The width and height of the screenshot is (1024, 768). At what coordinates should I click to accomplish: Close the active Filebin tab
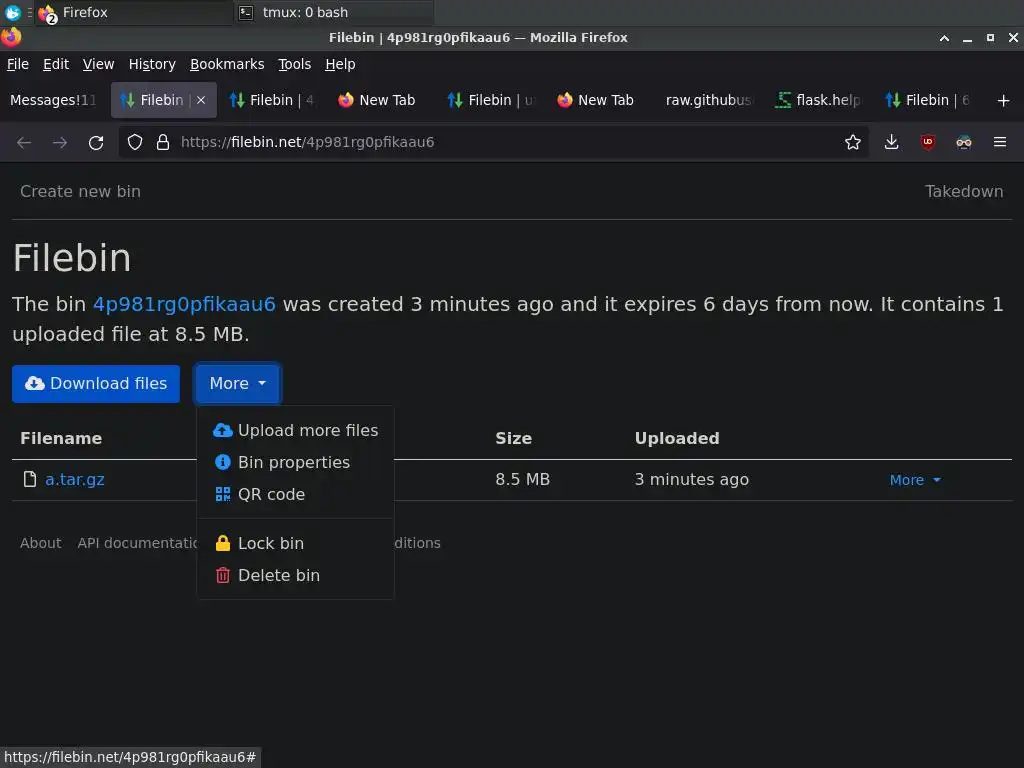click(x=201, y=100)
